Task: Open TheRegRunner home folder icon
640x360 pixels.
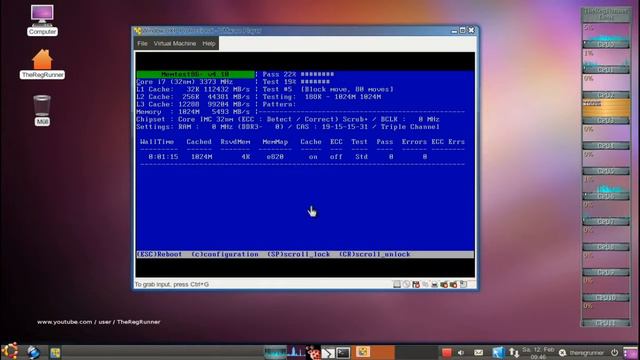Action: pyautogui.click(x=42, y=64)
